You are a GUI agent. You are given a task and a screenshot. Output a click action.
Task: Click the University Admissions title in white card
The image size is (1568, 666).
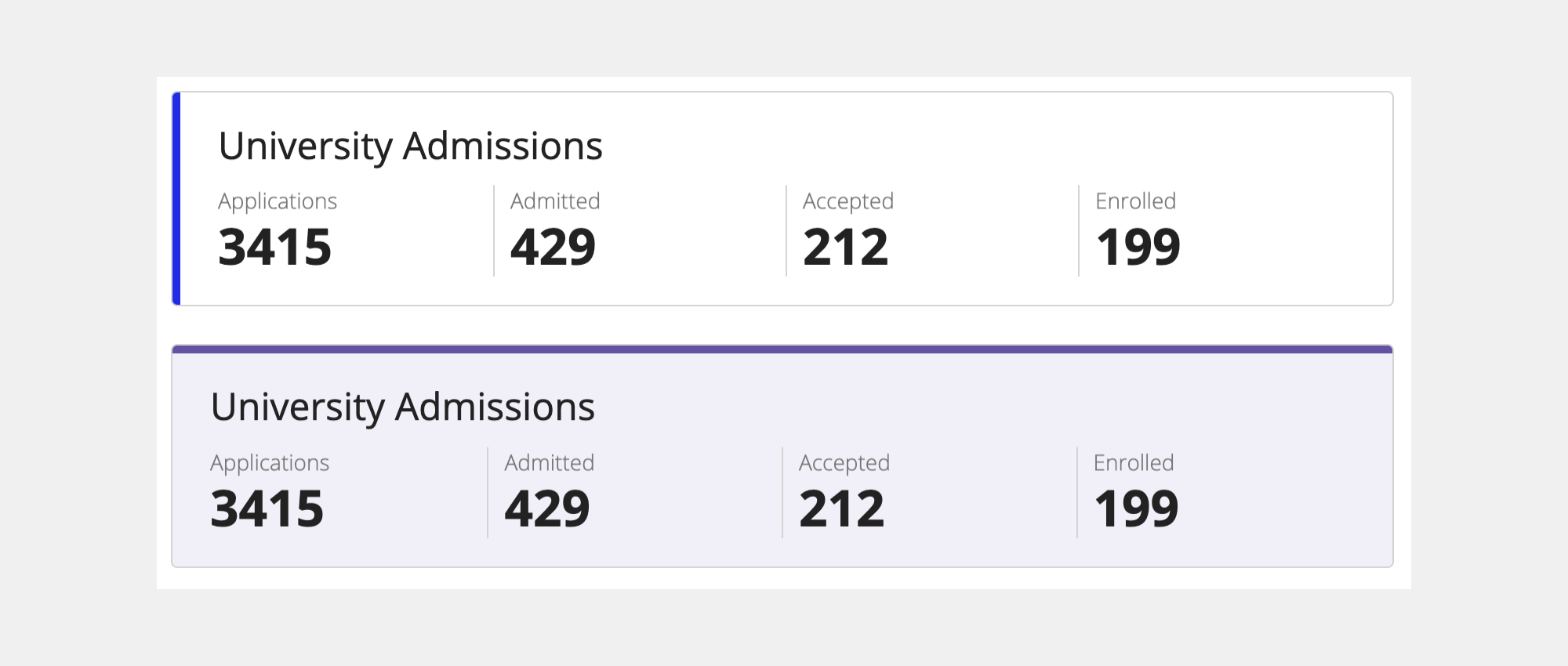click(x=410, y=147)
